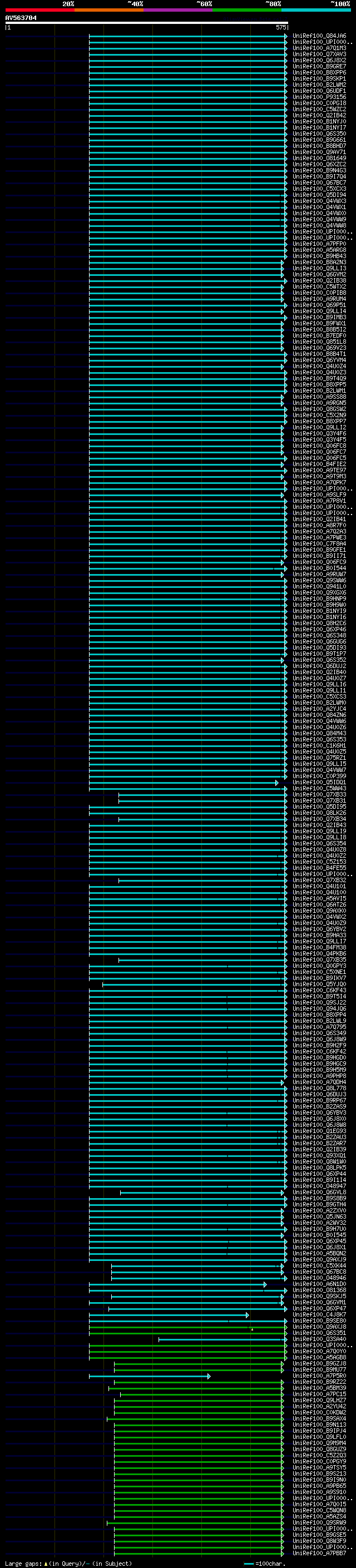Select hit label UniRef100_Q2IB42
This screenshot has width=356, height=1568.
tap(319, 115)
